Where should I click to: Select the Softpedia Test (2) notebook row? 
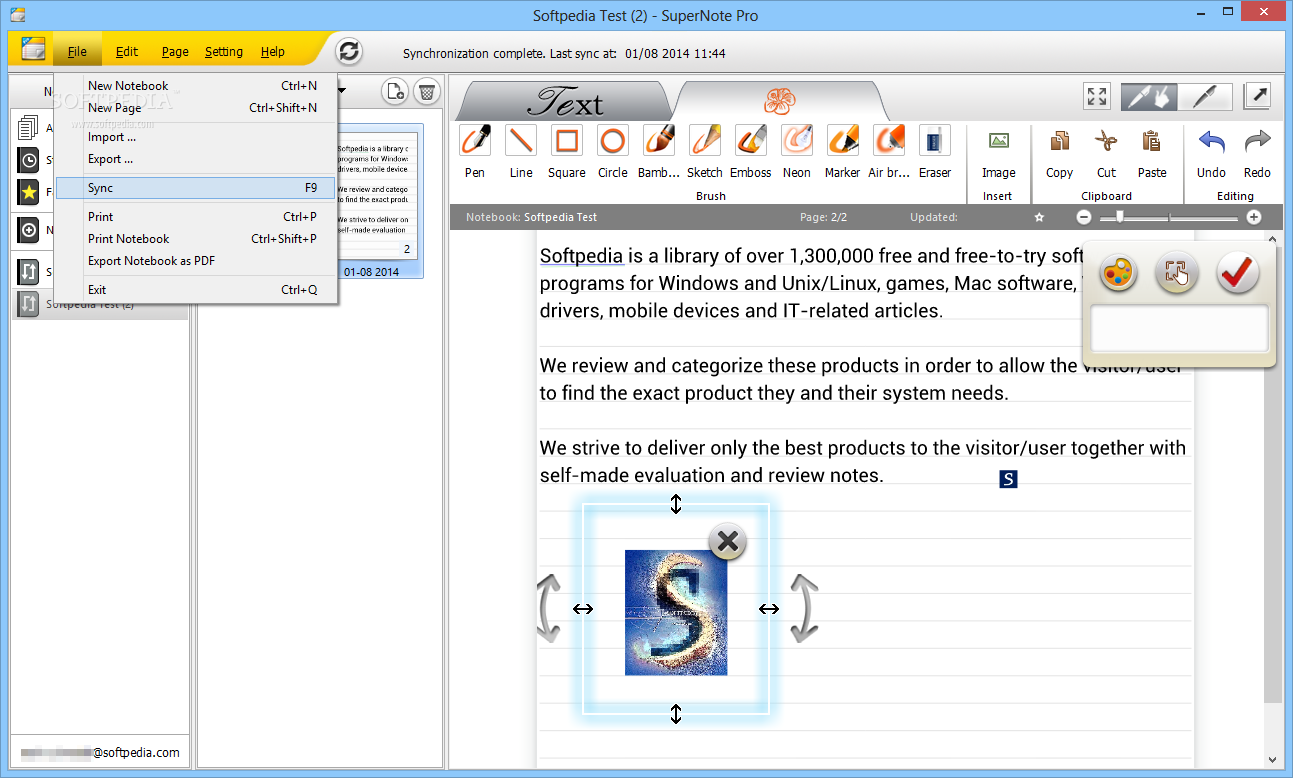coord(100,304)
